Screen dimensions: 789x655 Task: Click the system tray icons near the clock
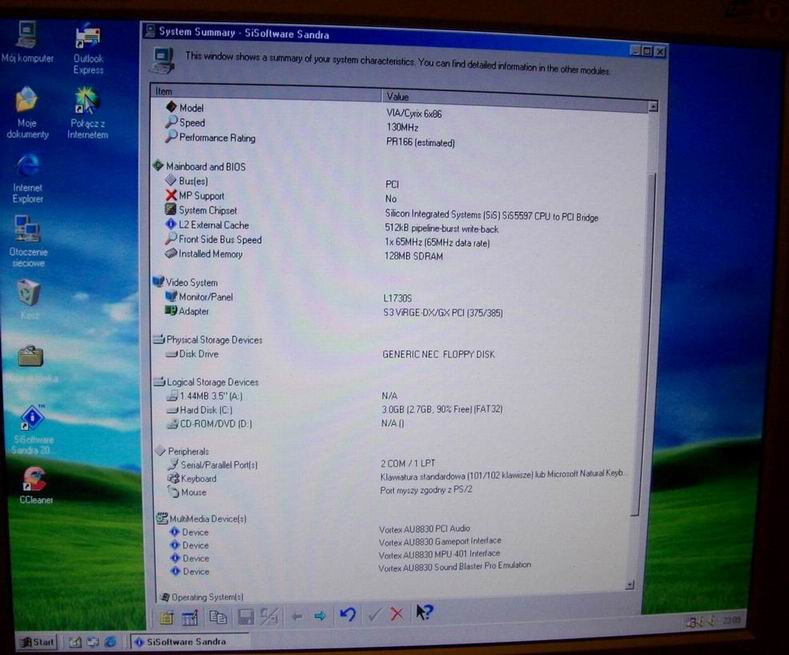(700, 622)
